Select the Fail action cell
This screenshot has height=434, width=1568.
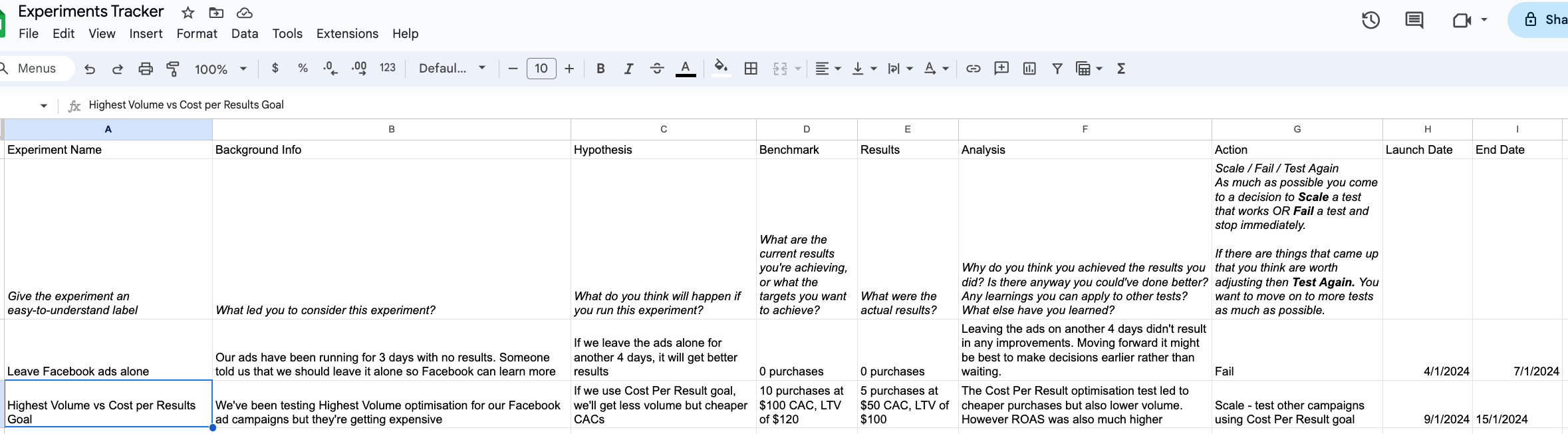click(x=1297, y=350)
